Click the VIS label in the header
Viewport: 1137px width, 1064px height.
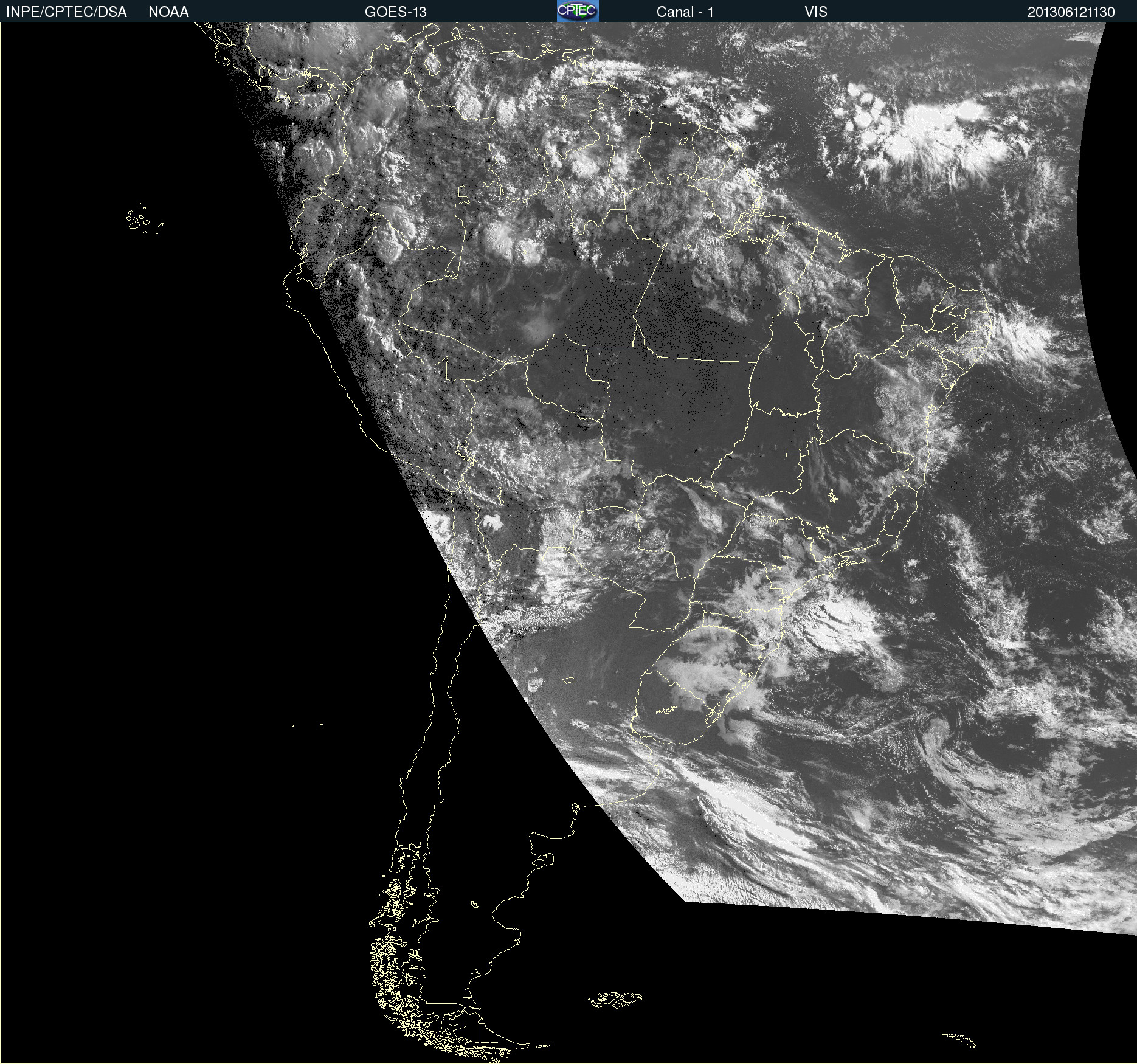(815, 12)
